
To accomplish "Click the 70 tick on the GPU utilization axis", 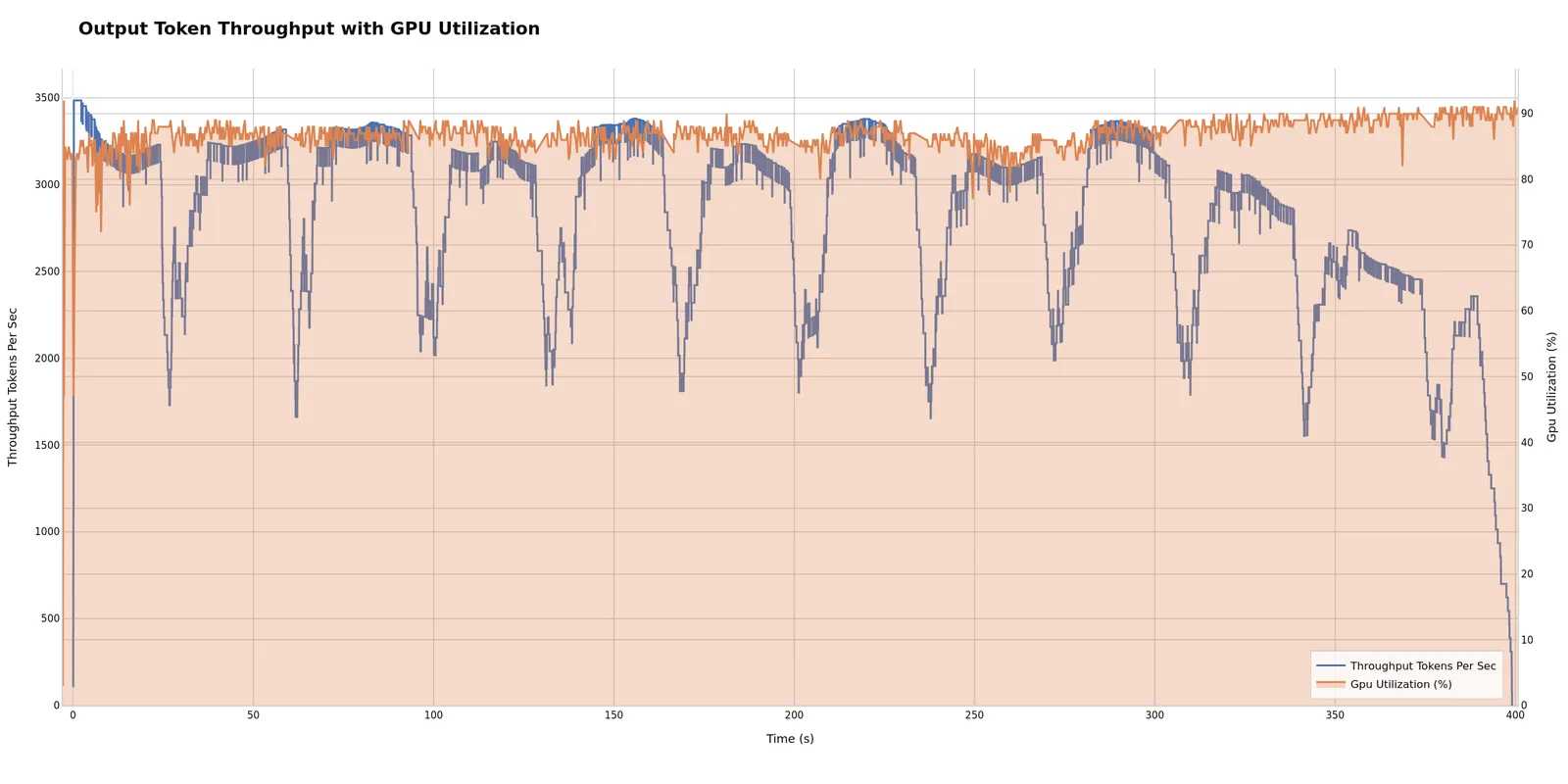I will (x=1527, y=245).
